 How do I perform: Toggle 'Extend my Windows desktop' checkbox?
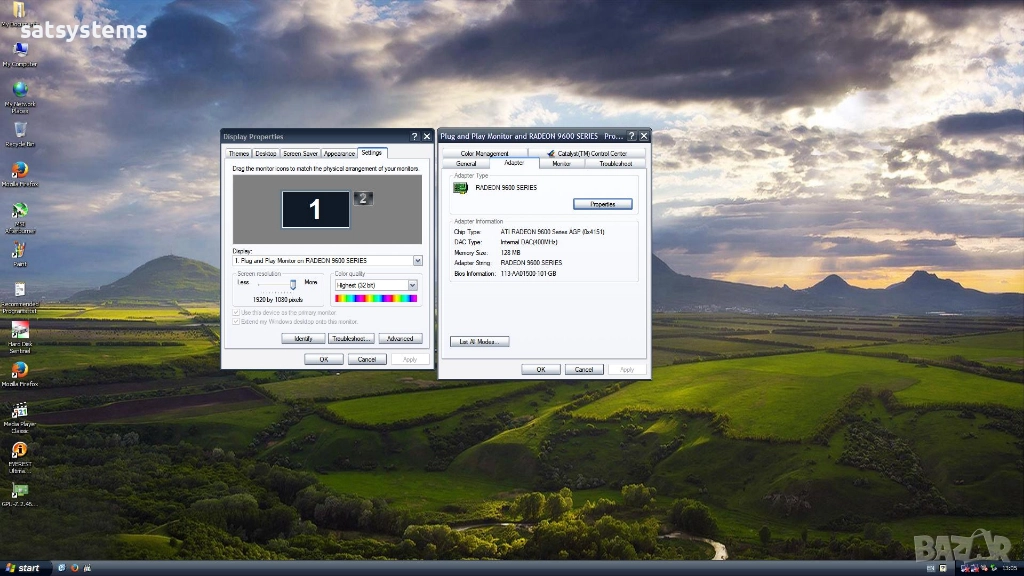[237, 322]
